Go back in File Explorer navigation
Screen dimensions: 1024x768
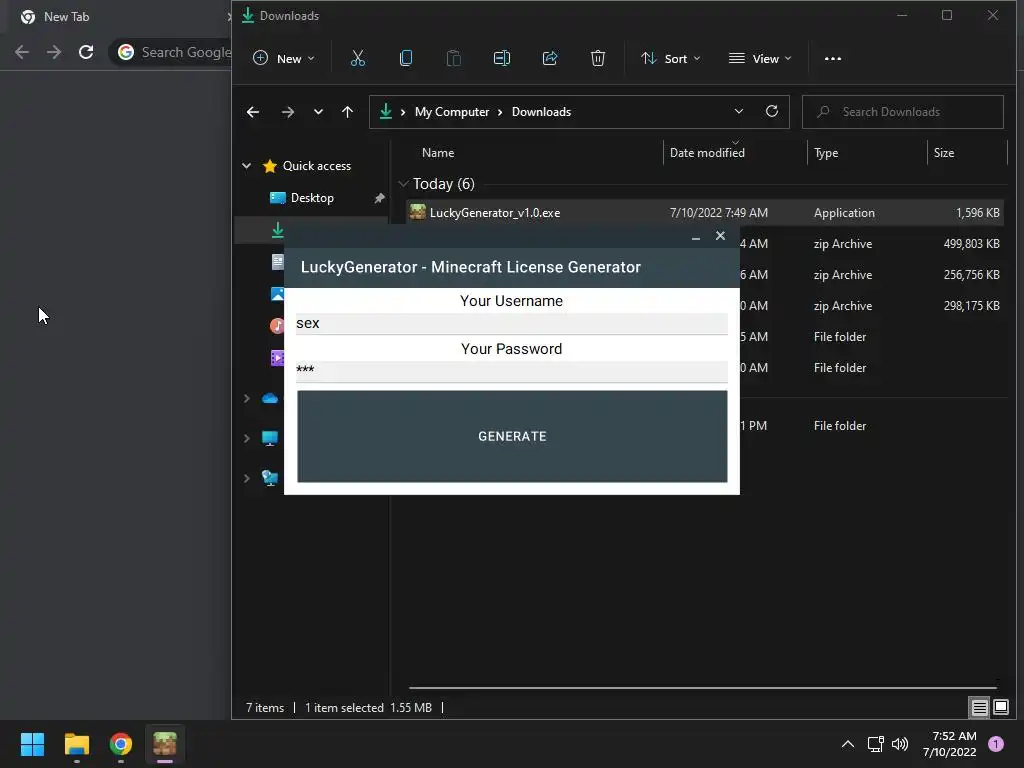click(x=253, y=112)
